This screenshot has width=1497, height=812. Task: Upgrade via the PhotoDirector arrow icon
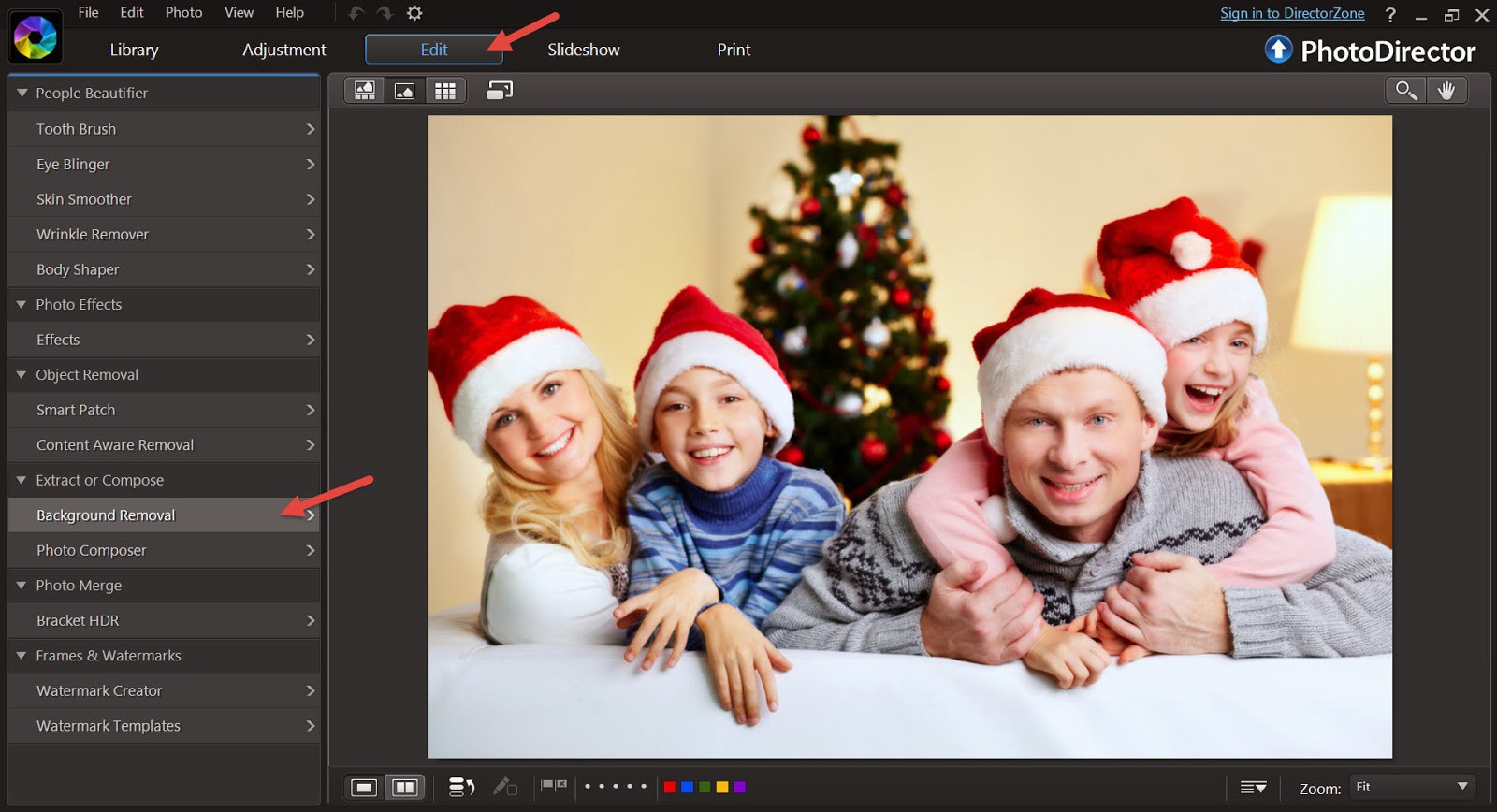tap(1278, 49)
